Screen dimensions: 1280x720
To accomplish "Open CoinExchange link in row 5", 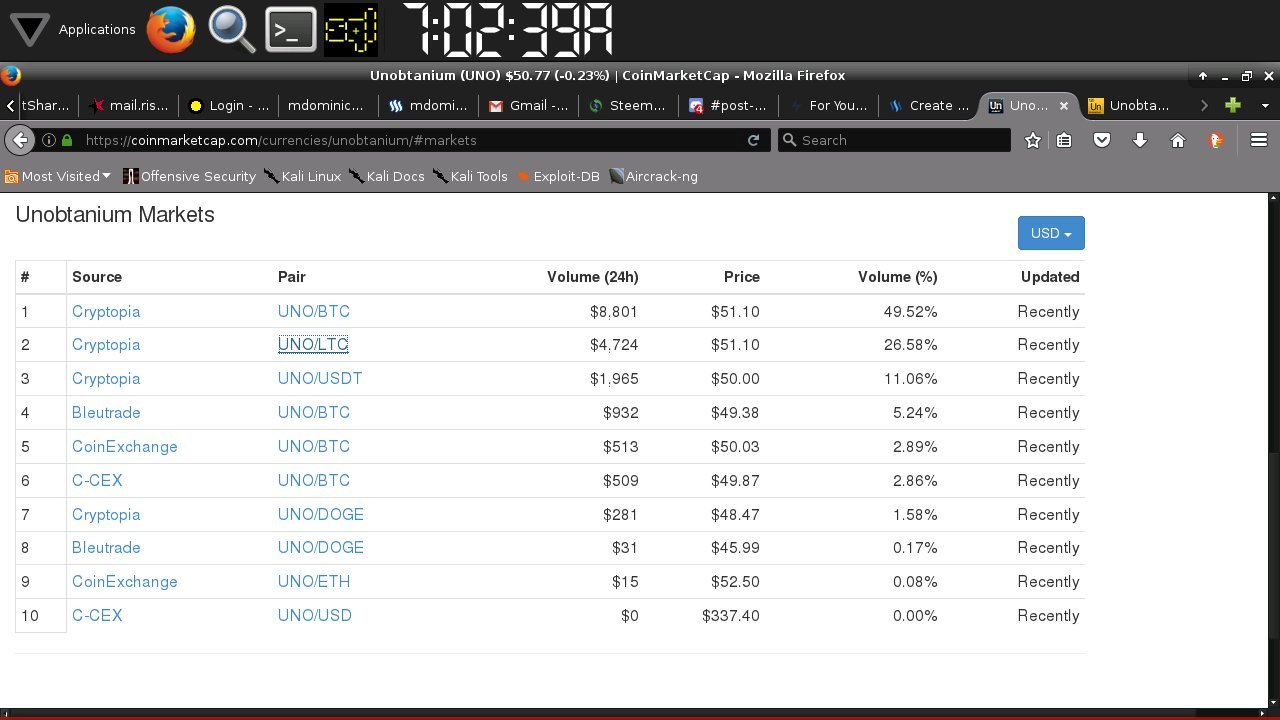I will point(125,446).
